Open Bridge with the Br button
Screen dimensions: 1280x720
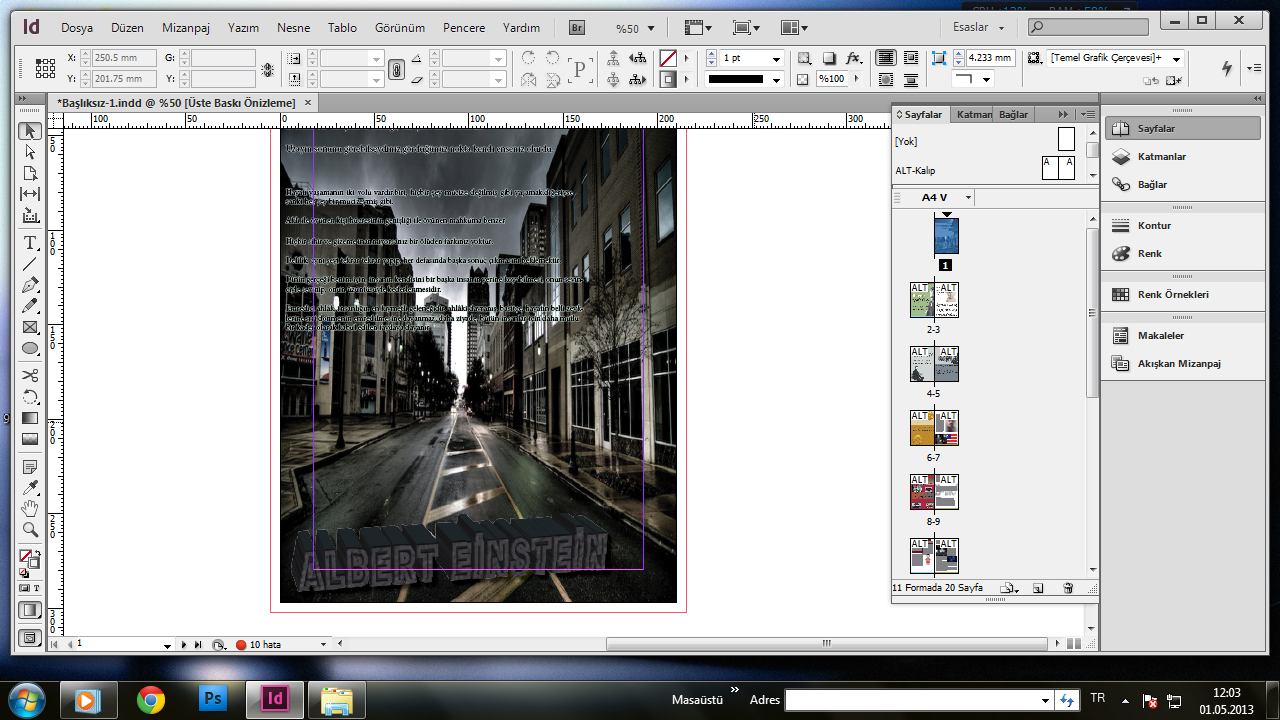[x=577, y=28]
